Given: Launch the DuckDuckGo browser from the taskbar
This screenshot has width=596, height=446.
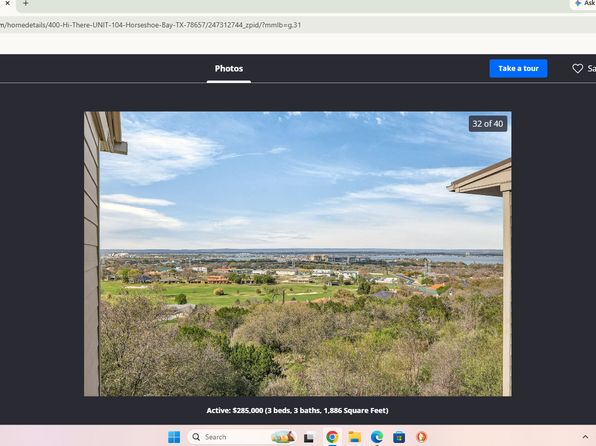Looking at the screenshot, I should [x=422, y=437].
